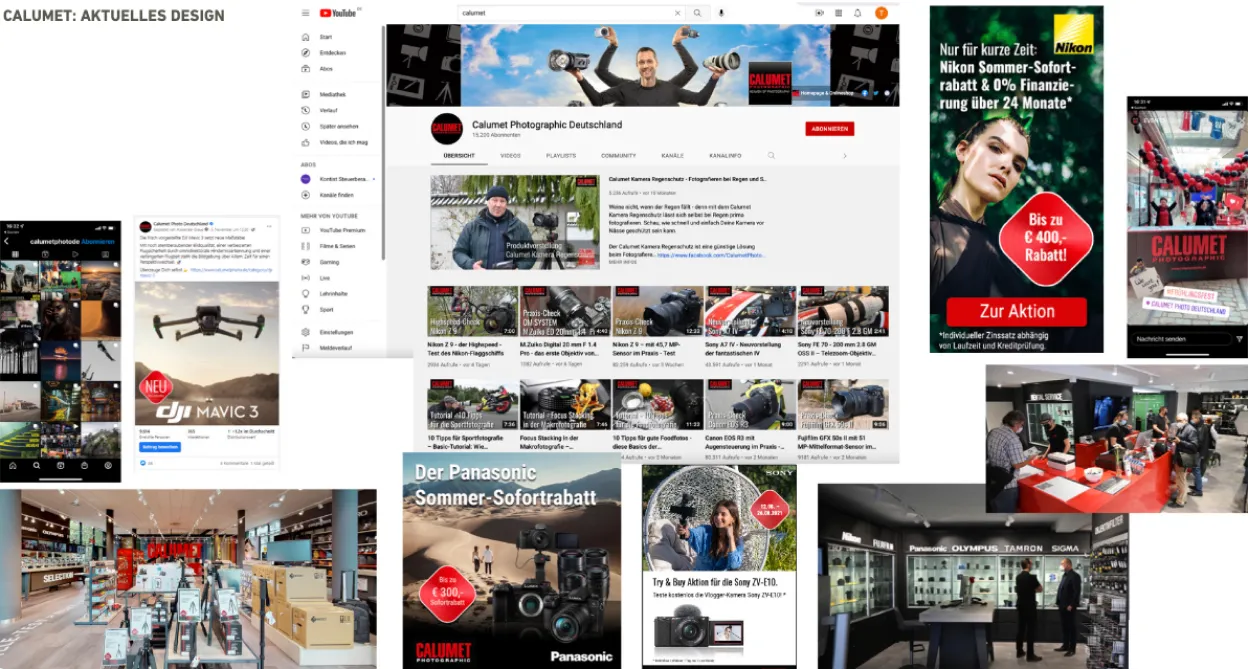Screen dimensions: 1248x670
Task: Clear the search field with X icon
Action: 677,13
